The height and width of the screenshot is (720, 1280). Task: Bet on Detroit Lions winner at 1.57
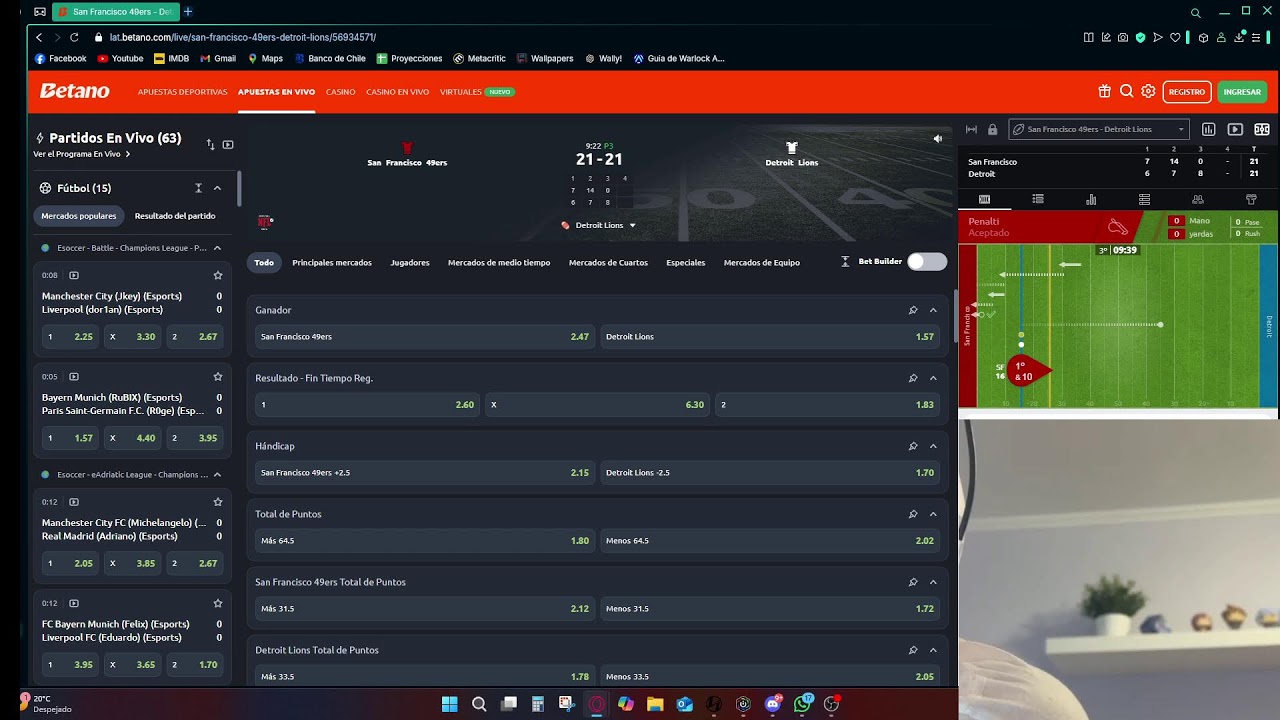[x=769, y=337]
